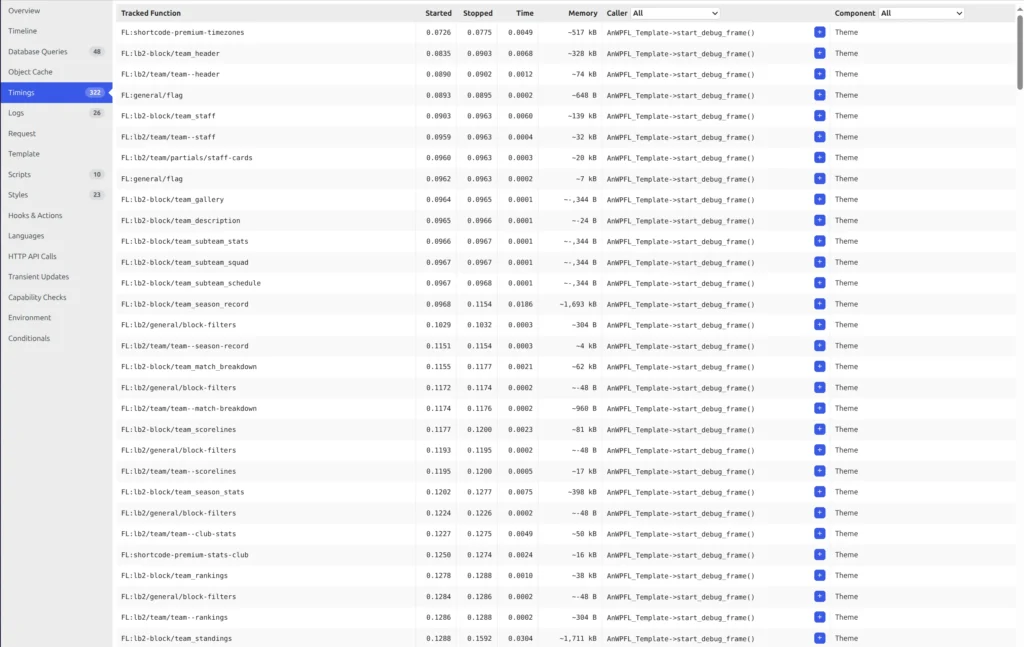Expand caller stack for FL:lb2/team/team--rankings
The width and height of the screenshot is (1024, 647).
(x=819, y=617)
